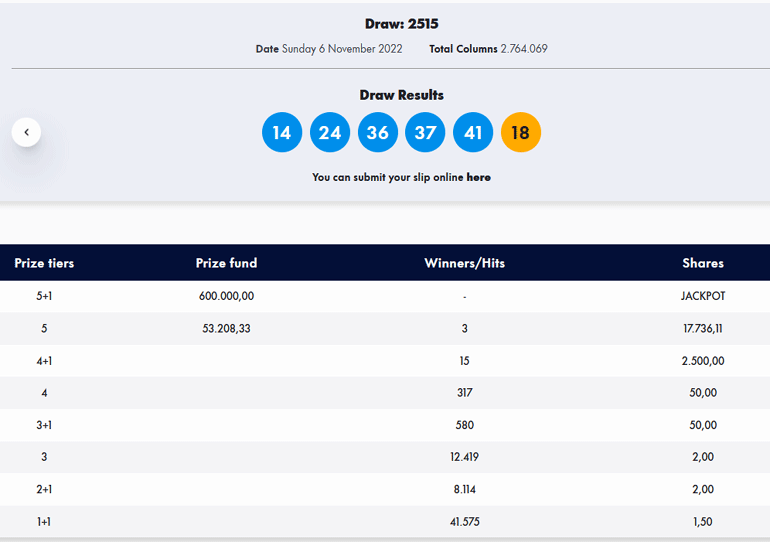Click the 600.000,00 prize fund amount

(x=226, y=296)
